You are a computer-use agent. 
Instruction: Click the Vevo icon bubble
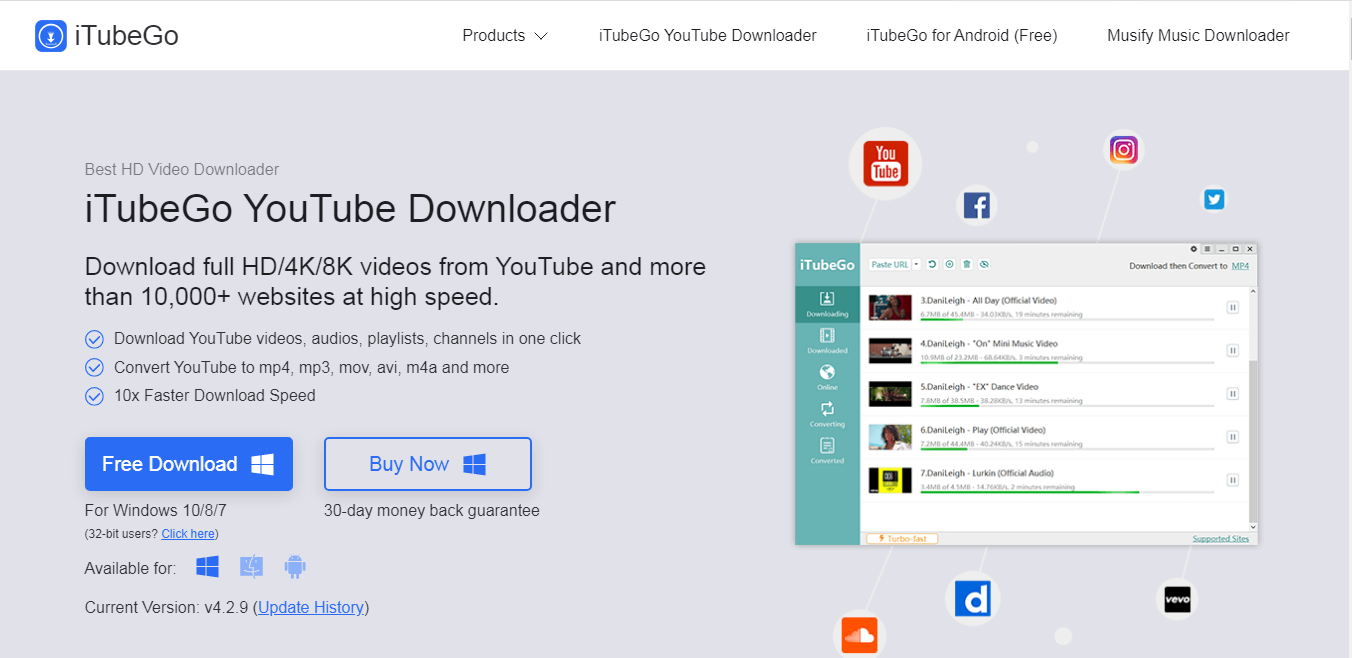(x=1176, y=600)
